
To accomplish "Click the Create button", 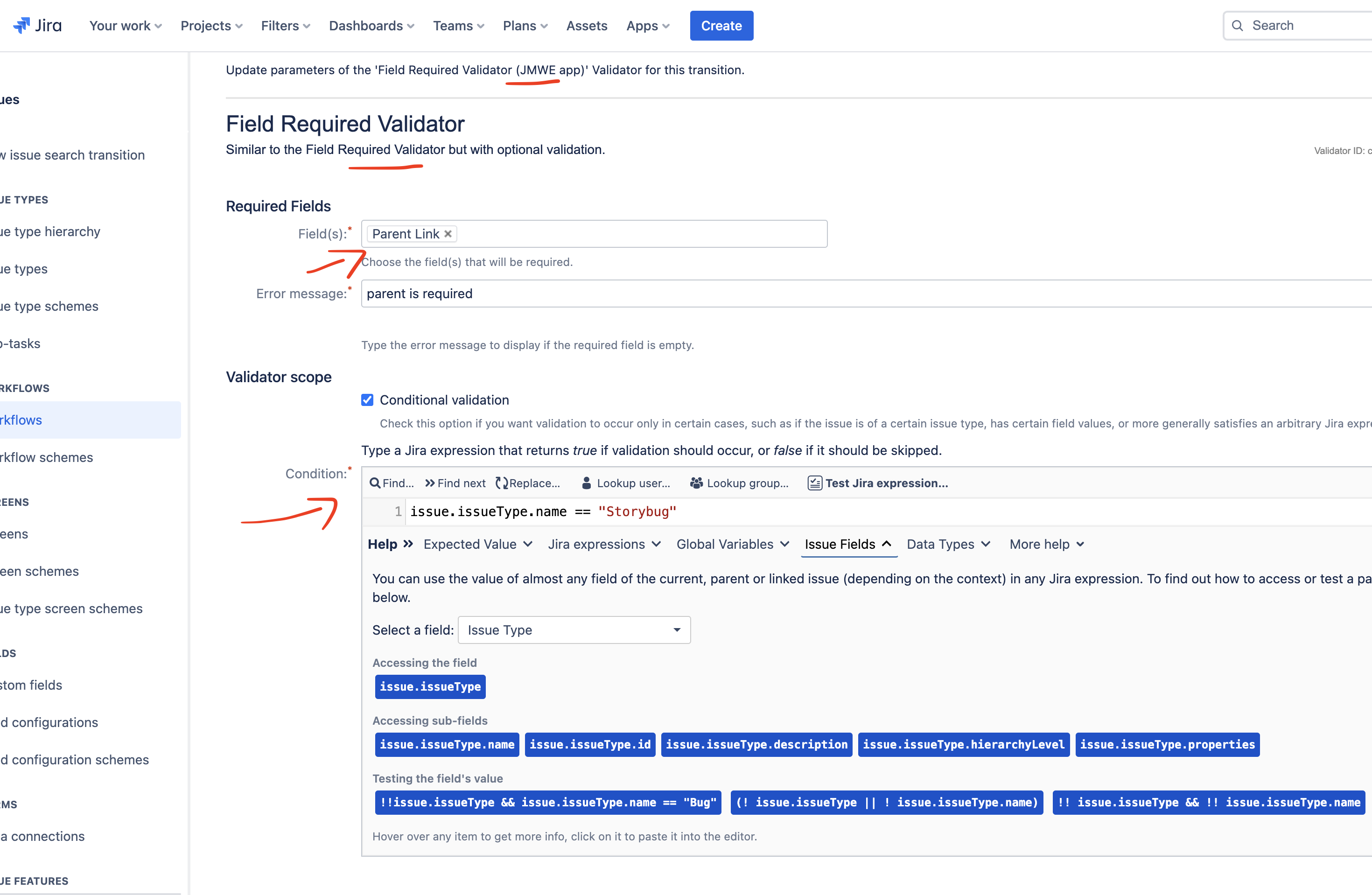I will pos(721,25).
